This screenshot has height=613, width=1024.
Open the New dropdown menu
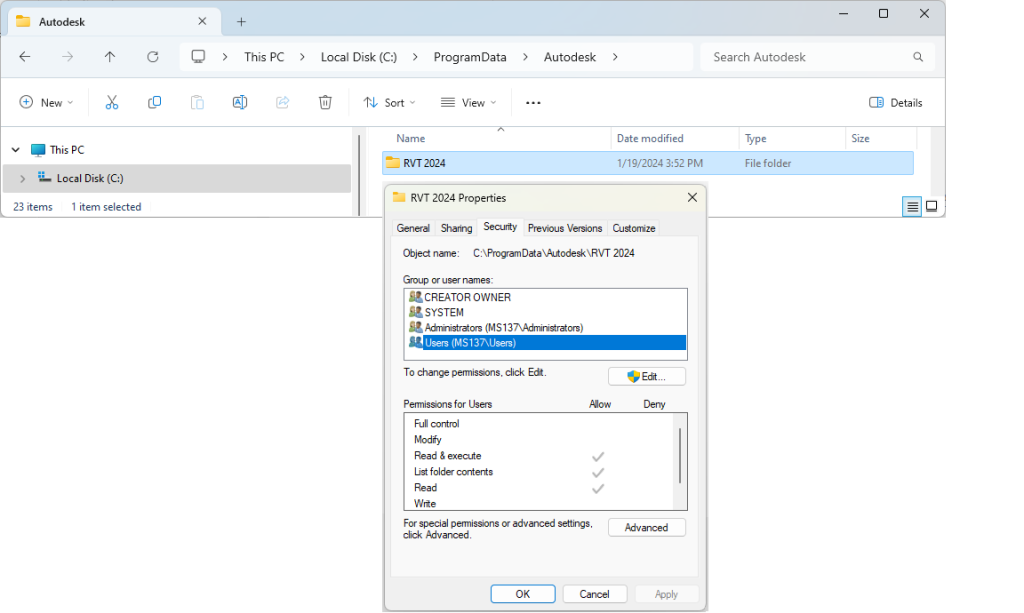click(x=46, y=102)
